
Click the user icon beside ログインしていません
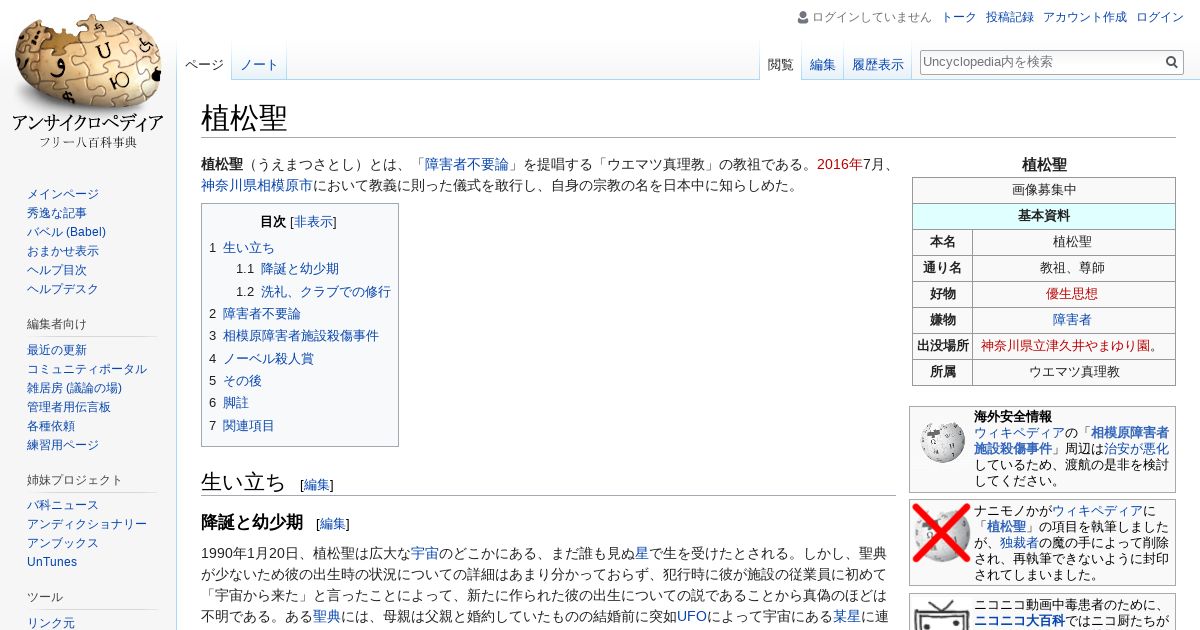click(803, 17)
